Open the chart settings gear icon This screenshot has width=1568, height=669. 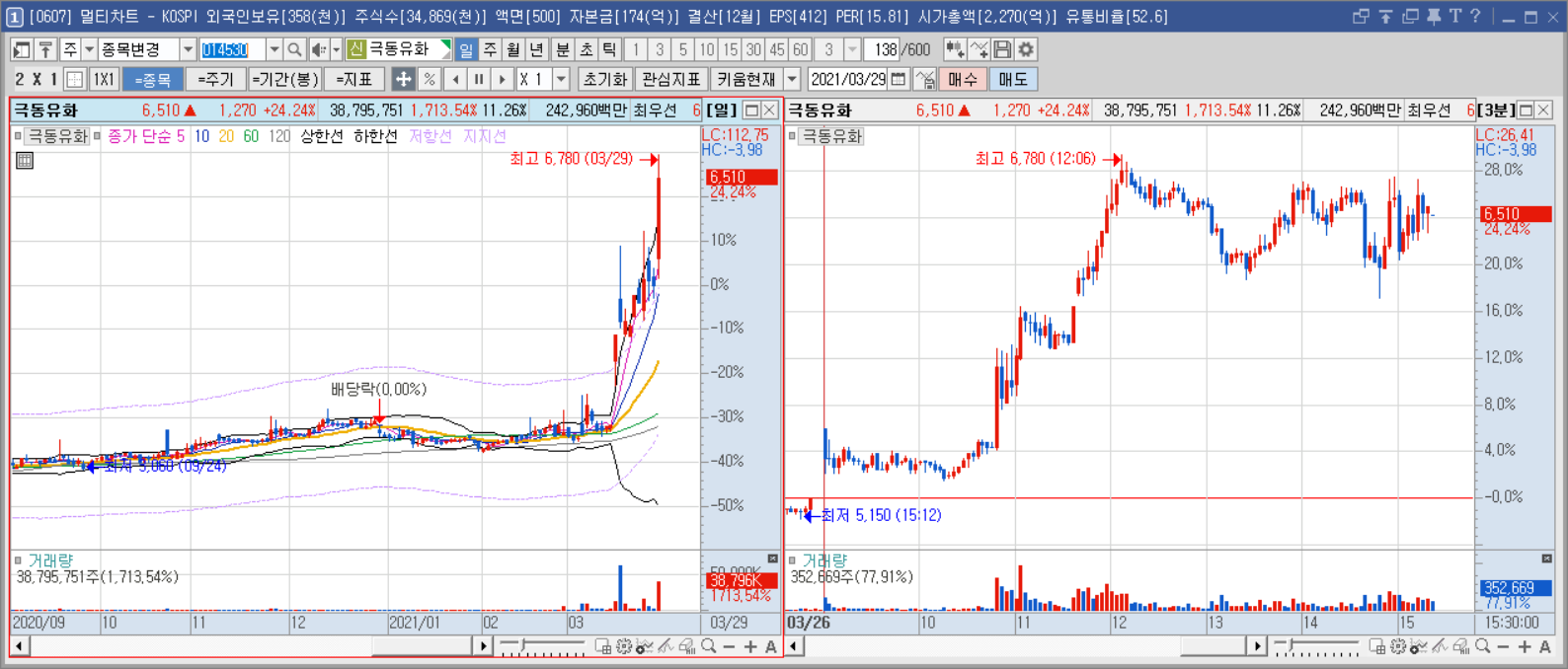pos(1027,49)
